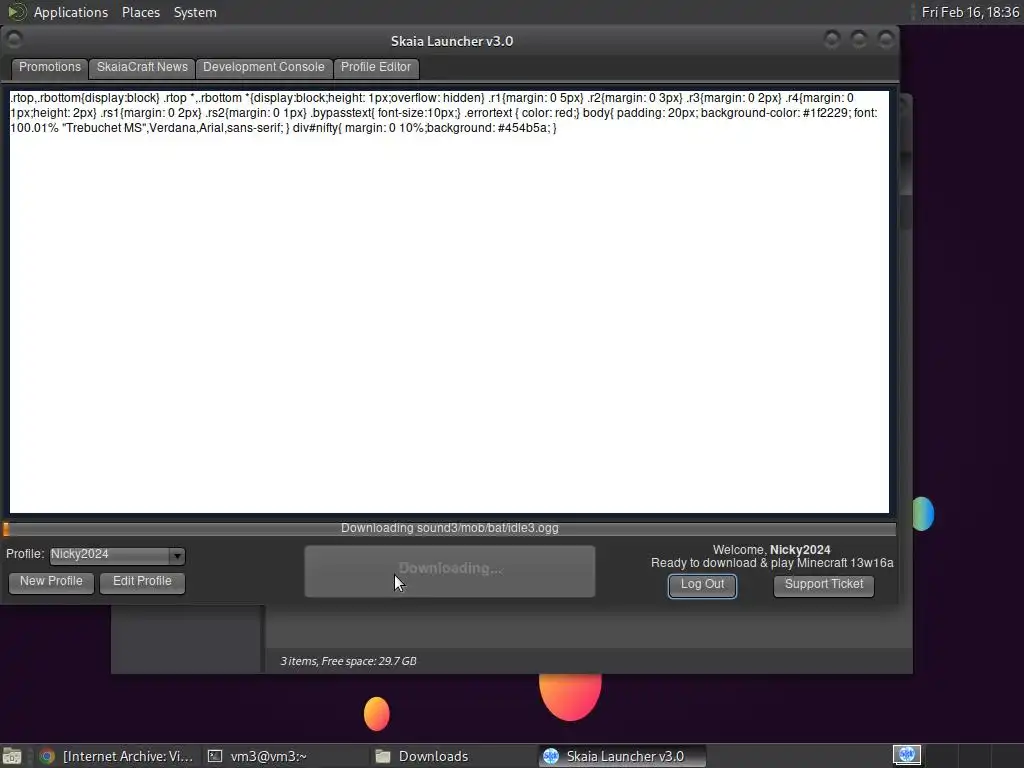Click the terminal icon in taskbar
This screenshot has height=768, width=1024.
pos(215,756)
